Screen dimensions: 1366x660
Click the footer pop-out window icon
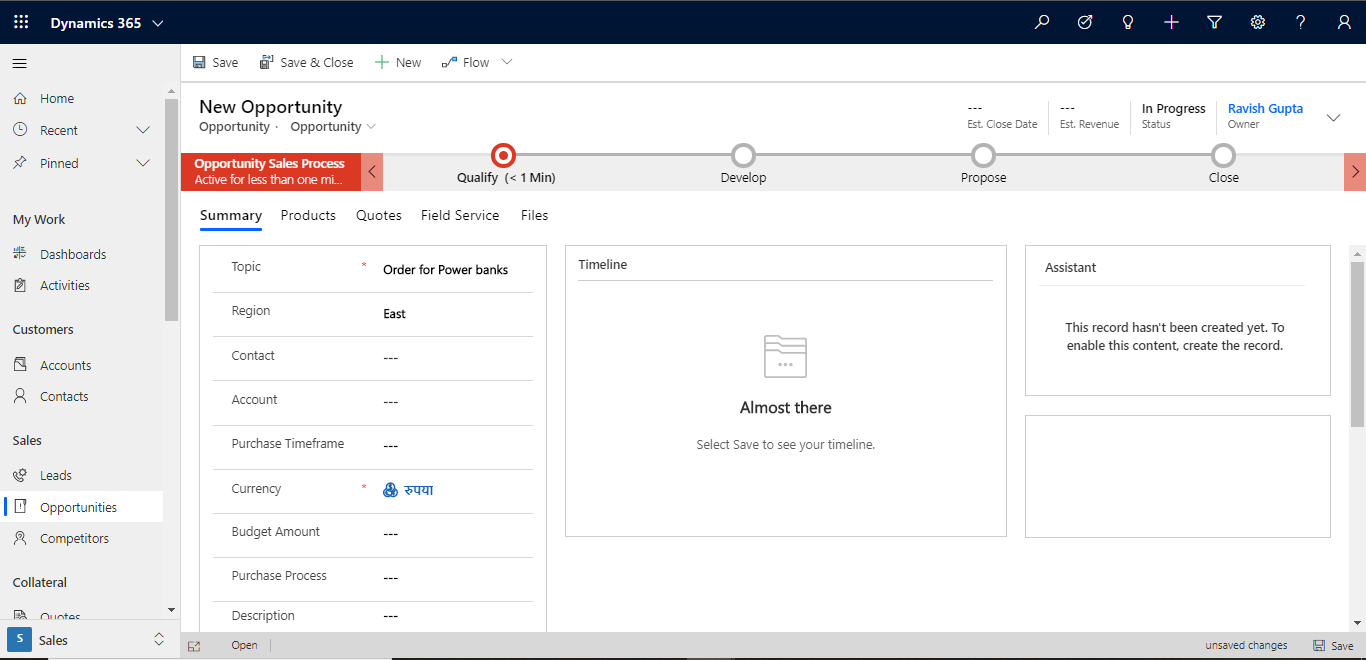[x=194, y=646]
